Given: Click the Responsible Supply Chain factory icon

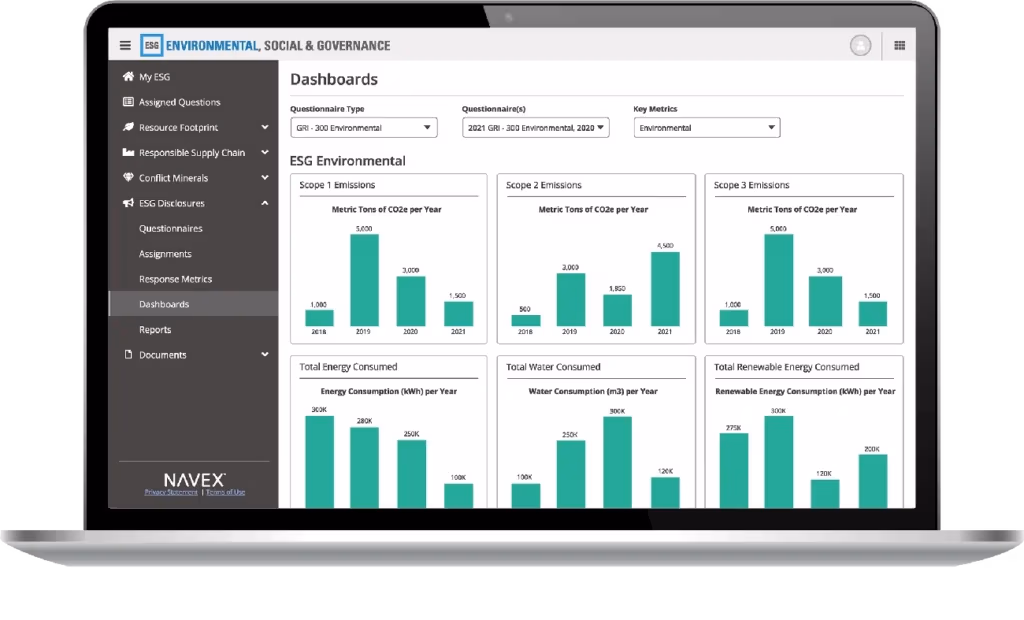Looking at the screenshot, I should 128,152.
